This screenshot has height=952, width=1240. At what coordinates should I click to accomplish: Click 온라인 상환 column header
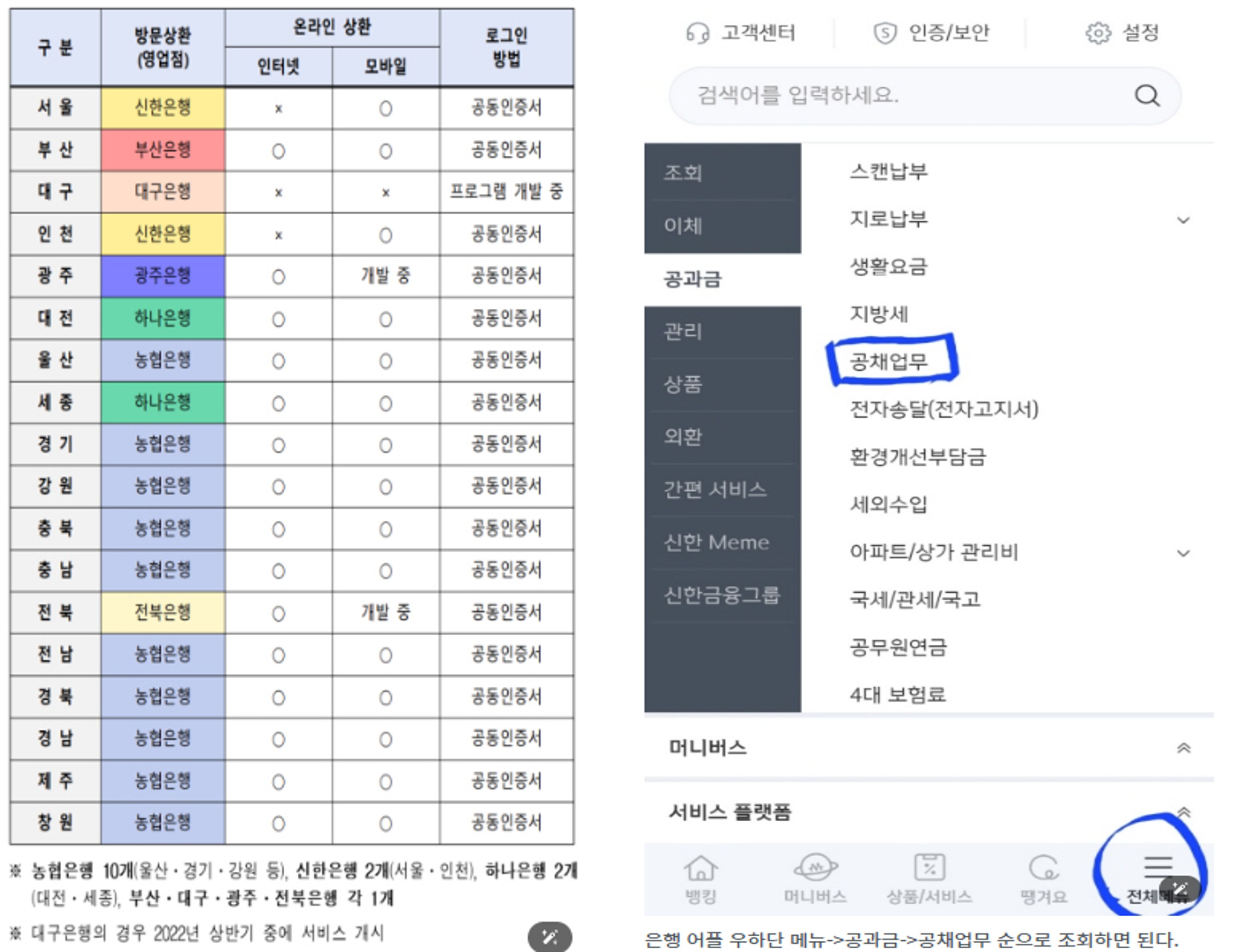click(x=332, y=27)
